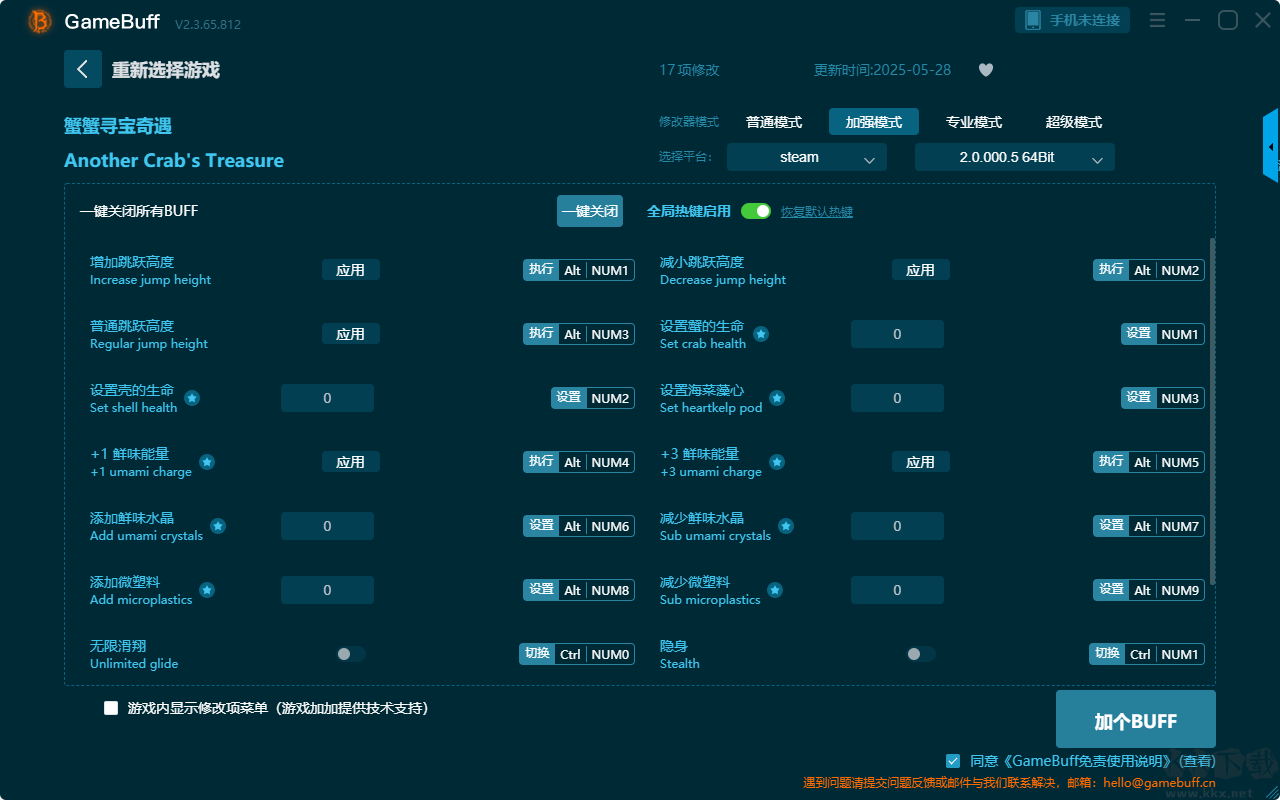This screenshot has width=1280, height=800.
Task: Go back with the arrow button
Action: [x=83, y=69]
